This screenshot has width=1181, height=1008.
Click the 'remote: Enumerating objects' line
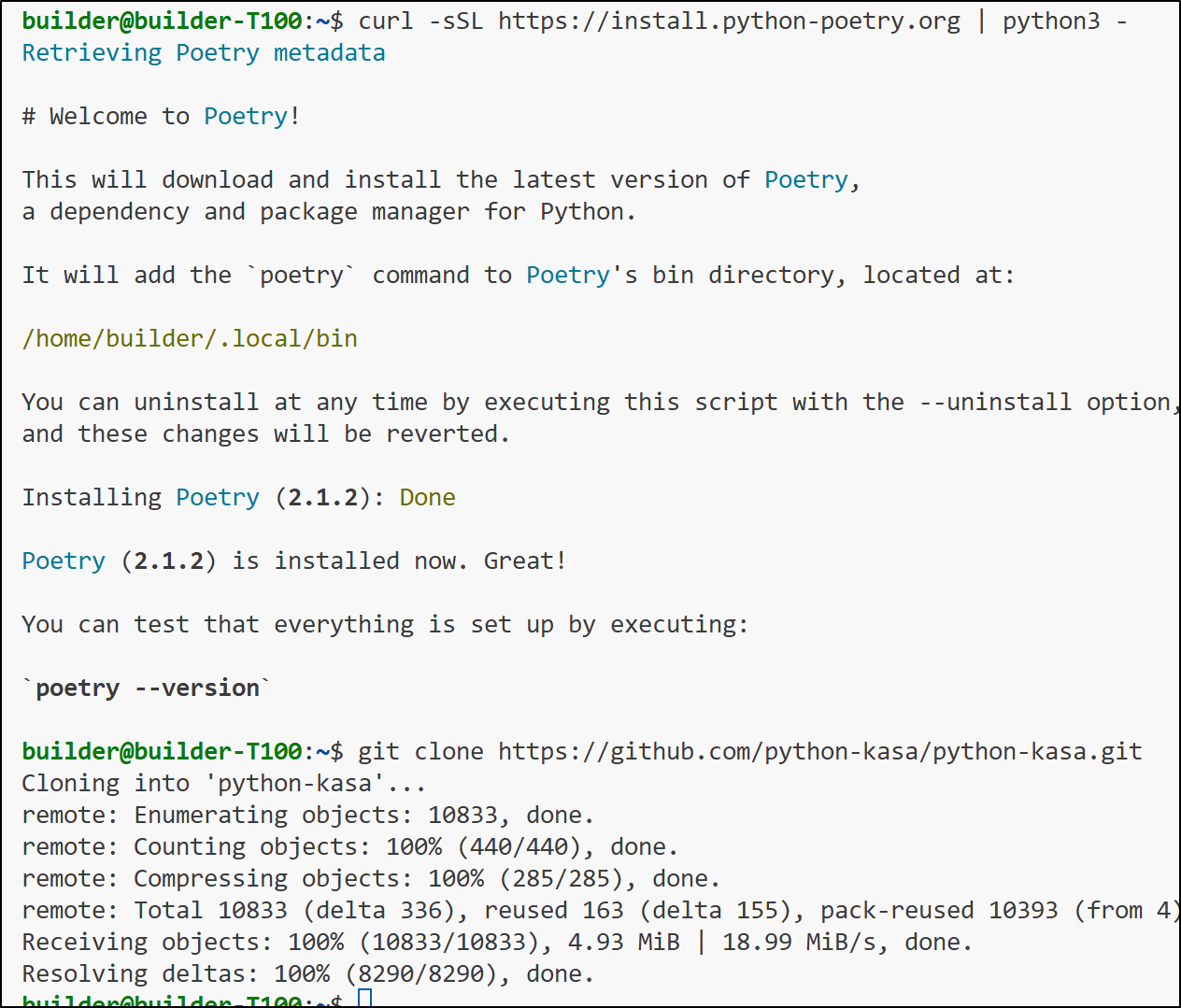tap(308, 815)
